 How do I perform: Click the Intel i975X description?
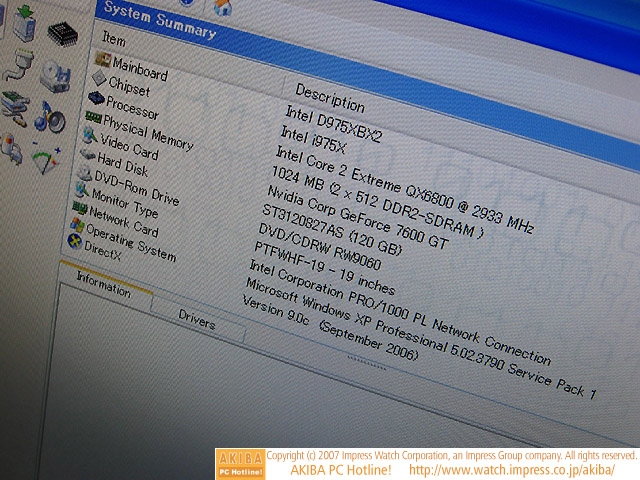(x=313, y=140)
